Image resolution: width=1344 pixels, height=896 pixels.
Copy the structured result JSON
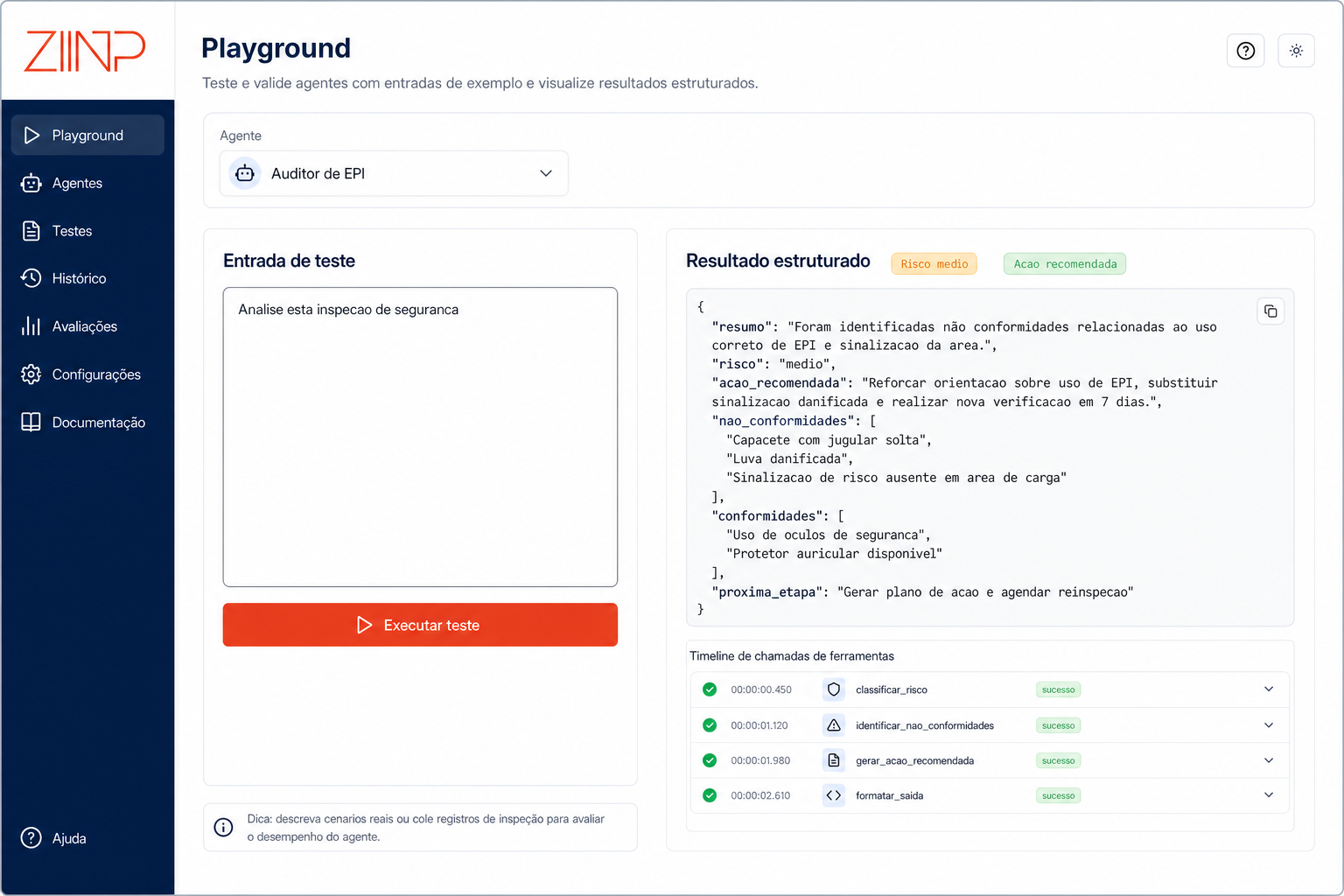pos(1270,311)
